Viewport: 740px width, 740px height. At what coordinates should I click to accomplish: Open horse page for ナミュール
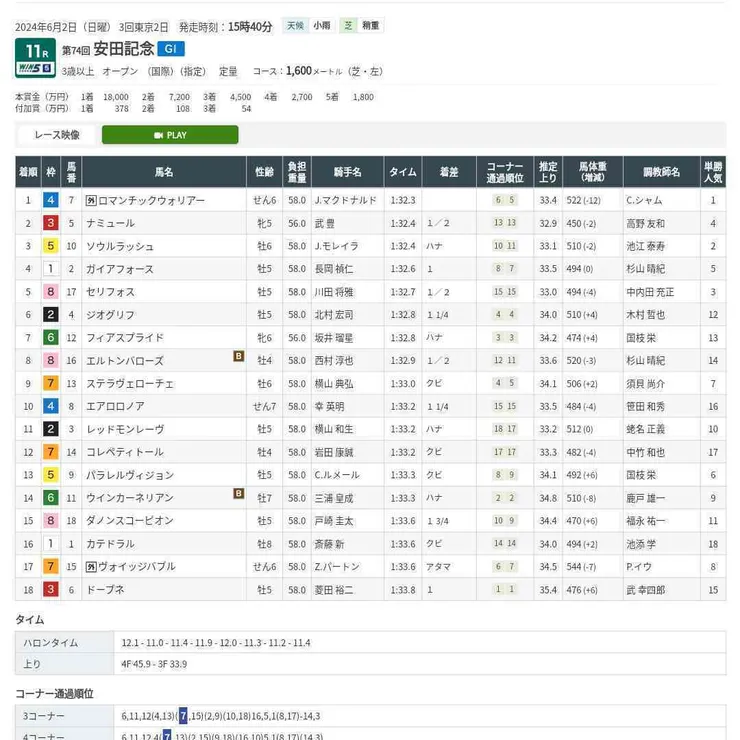pyautogui.click(x=110, y=223)
